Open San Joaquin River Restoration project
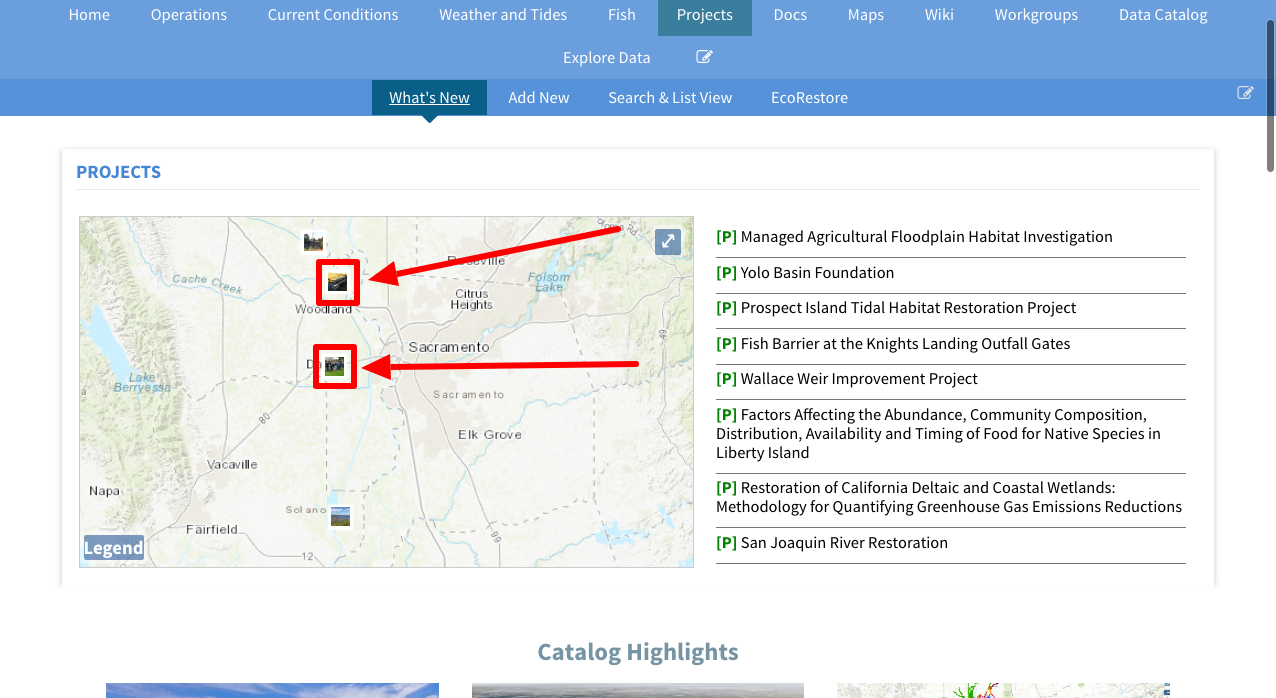Screen dimensions: 1276x698 (843, 543)
